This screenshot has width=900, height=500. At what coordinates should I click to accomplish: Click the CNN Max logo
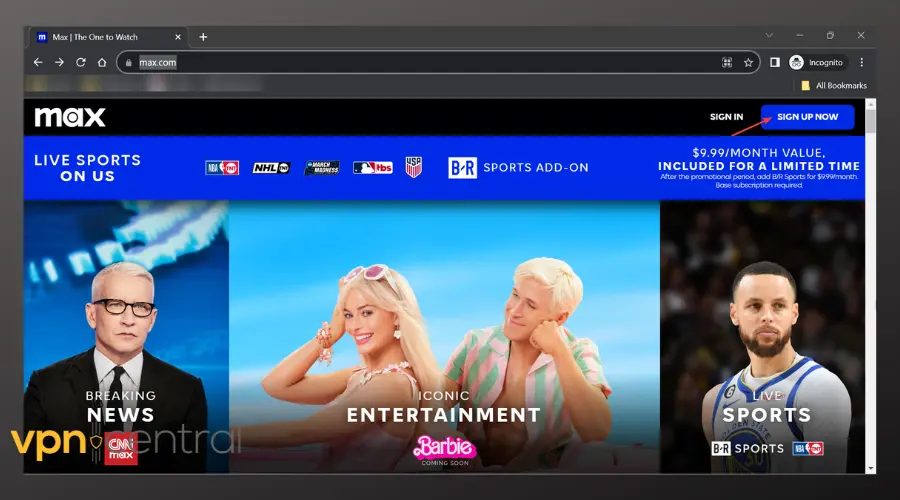click(x=121, y=449)
